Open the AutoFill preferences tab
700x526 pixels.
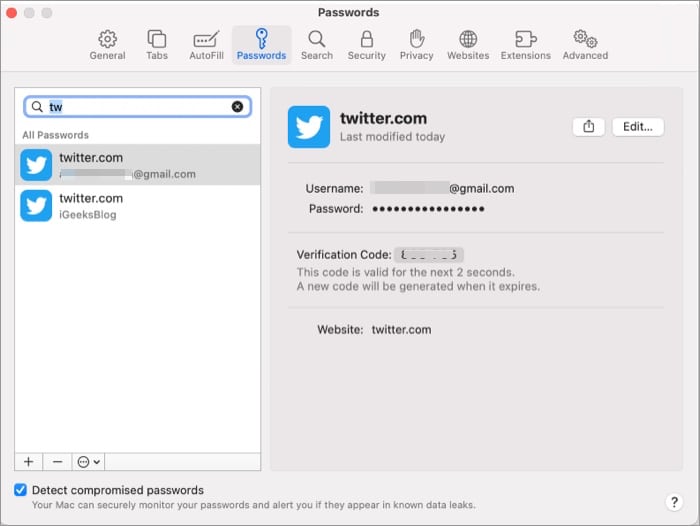tap(206, 45)
